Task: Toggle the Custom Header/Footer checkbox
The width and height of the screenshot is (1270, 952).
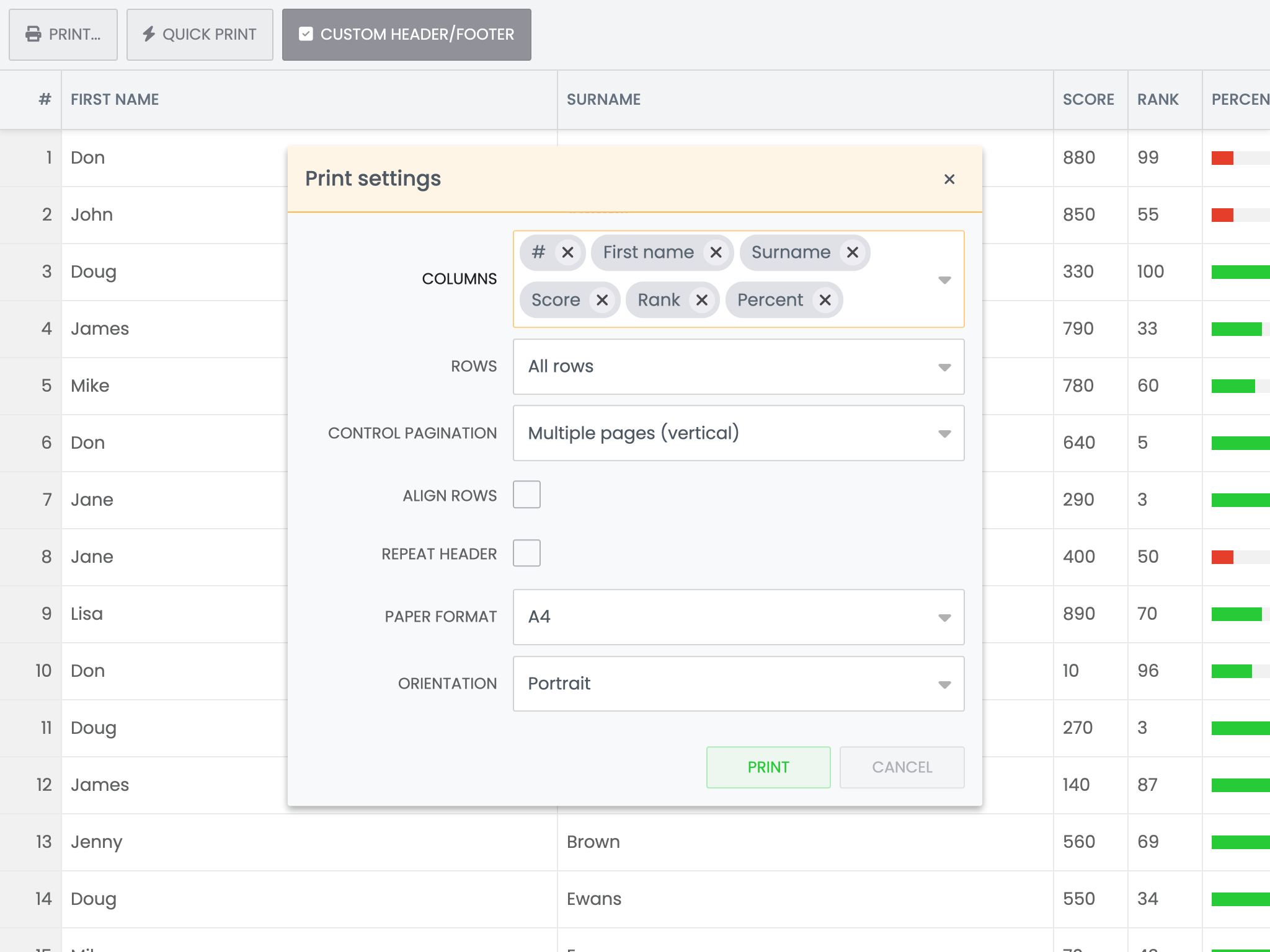Action: [x=306, y=34]
